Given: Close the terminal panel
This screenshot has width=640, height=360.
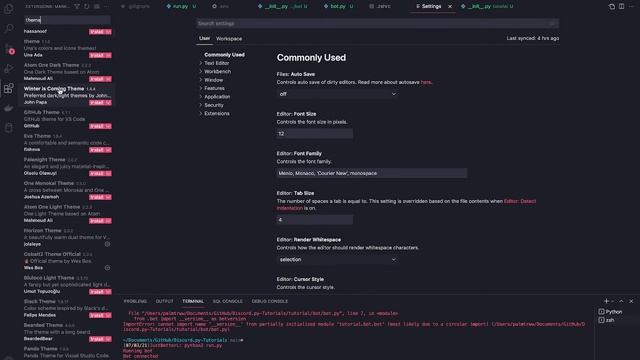Looking at the screenshot, I should click(631, 301).
